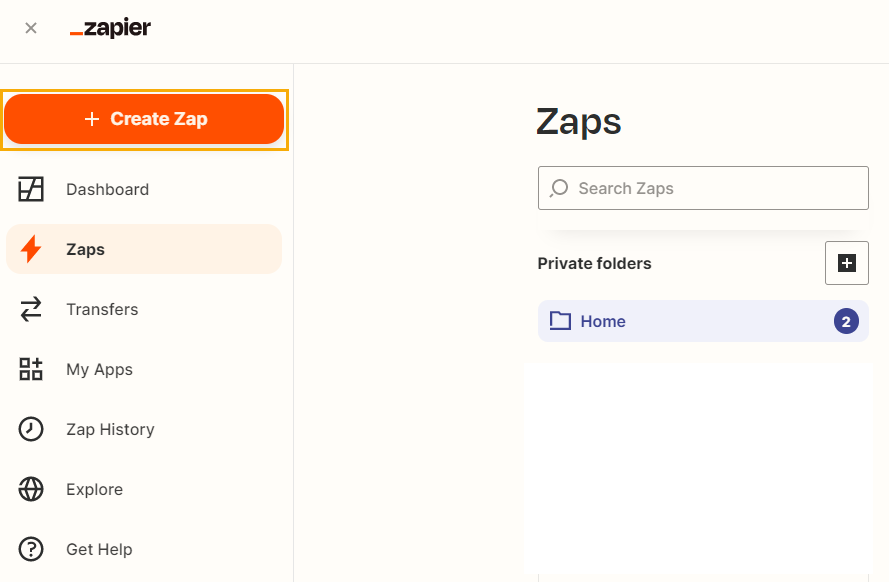Click the Private folders heading
Screen dimensions: 889x582
(x=594, y=264)
